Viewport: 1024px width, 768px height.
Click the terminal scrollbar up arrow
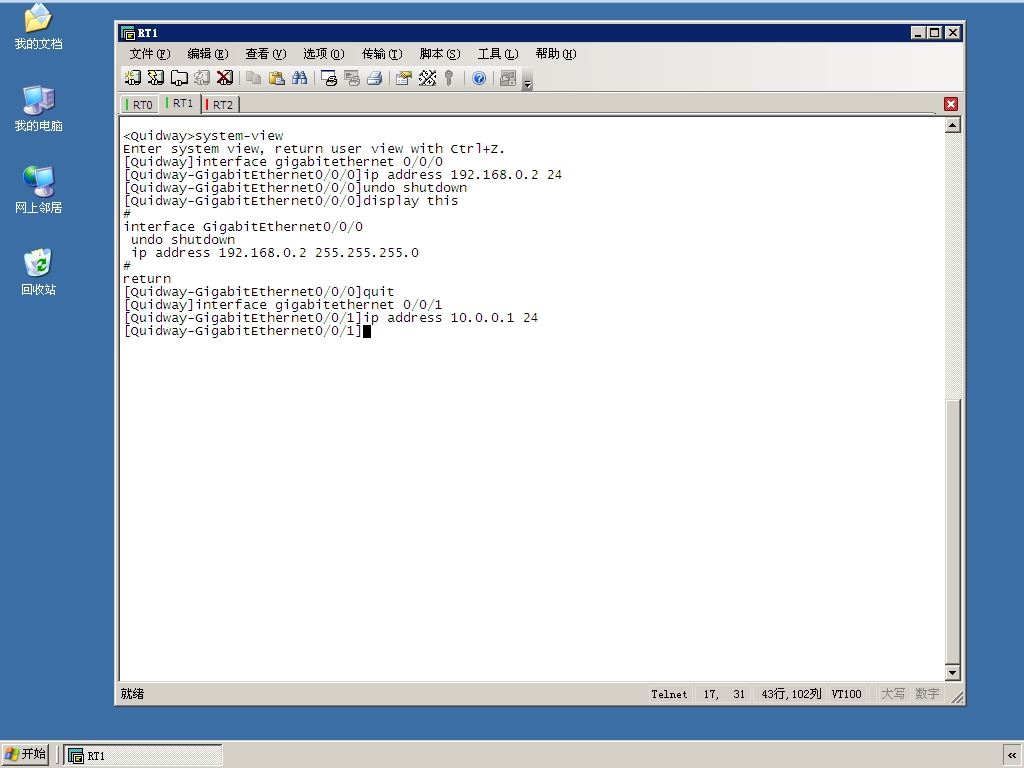tap(953, 125)
